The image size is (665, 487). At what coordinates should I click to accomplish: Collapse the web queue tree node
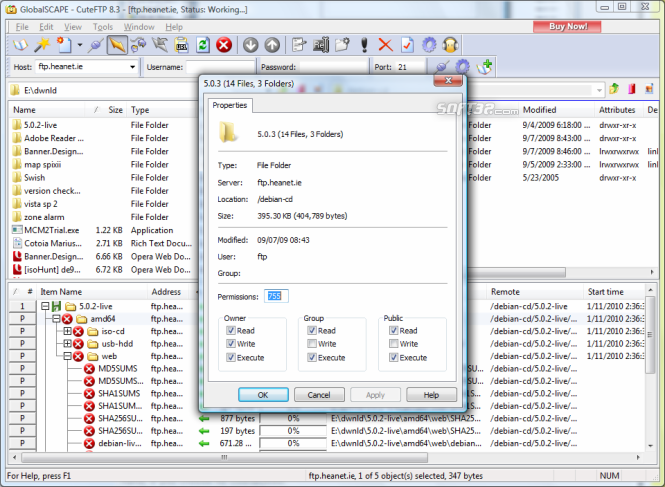(67, 356)
